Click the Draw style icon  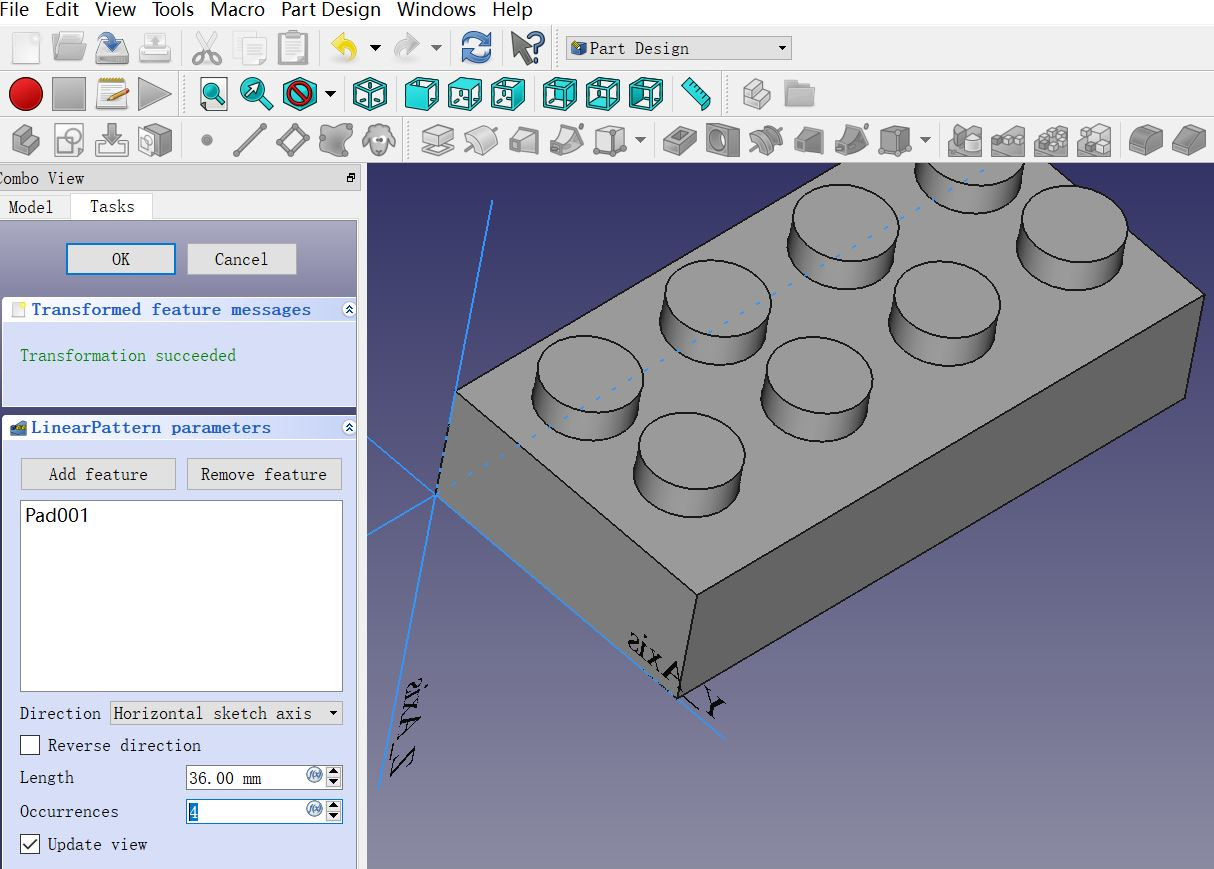[299, 94]
